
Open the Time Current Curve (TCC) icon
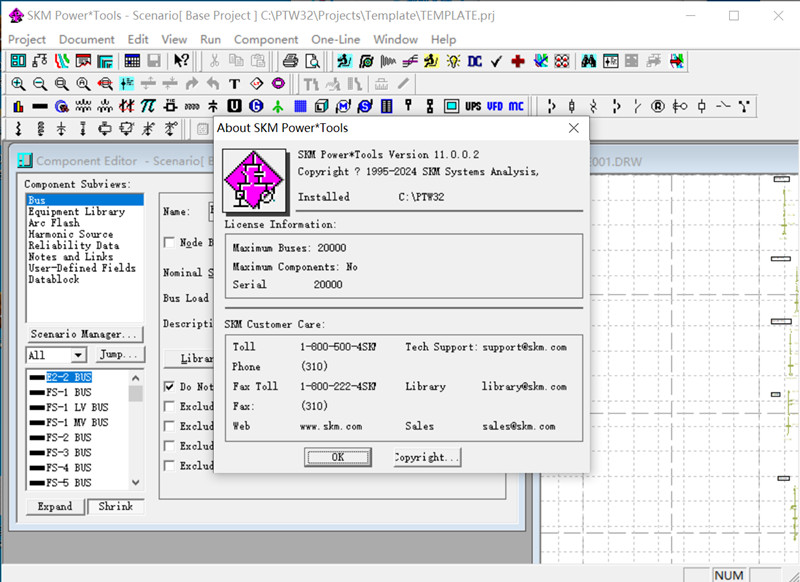(x=62, y=61)
